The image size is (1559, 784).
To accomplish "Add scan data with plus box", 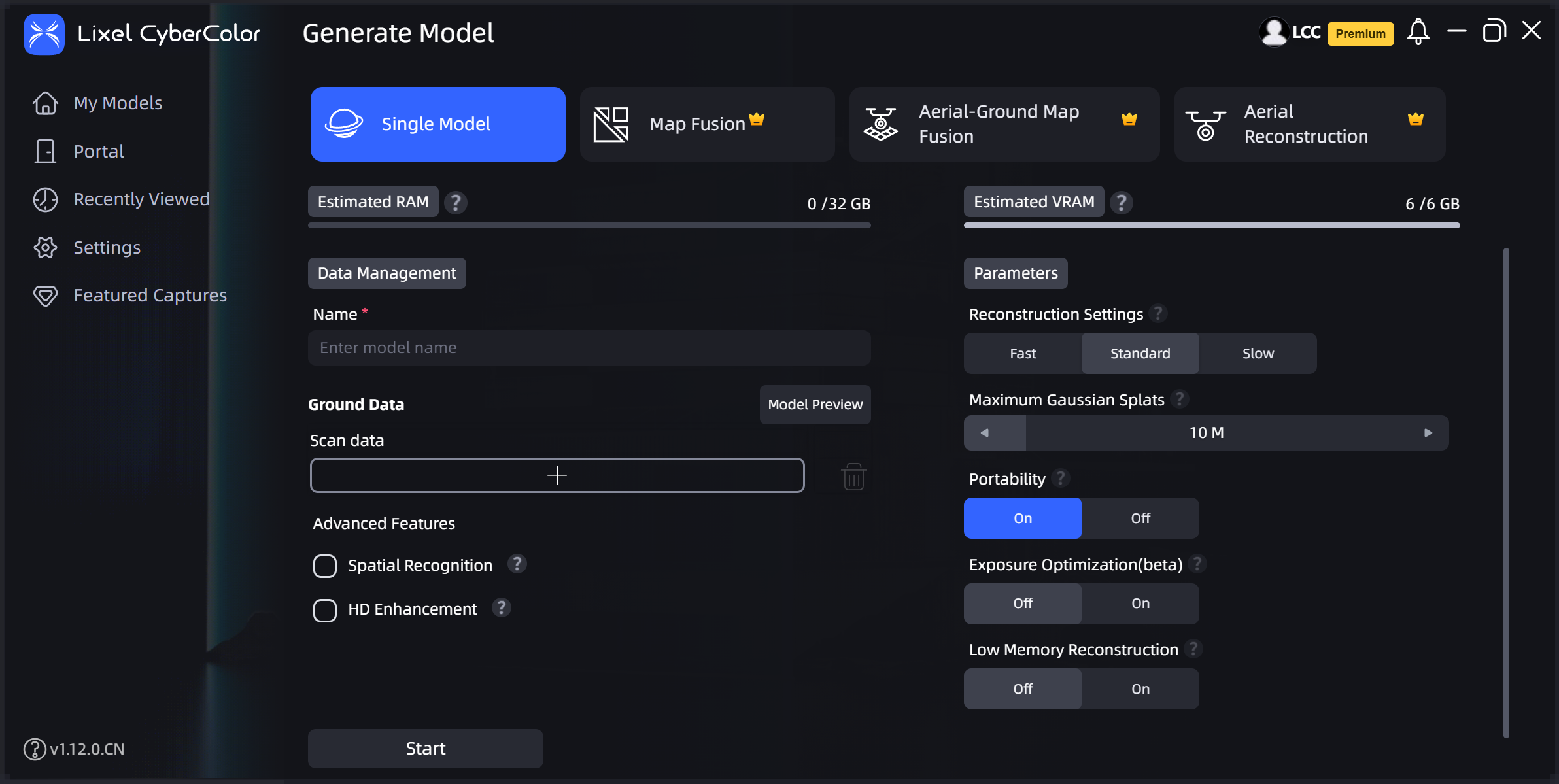I will (x=557, y=475).
